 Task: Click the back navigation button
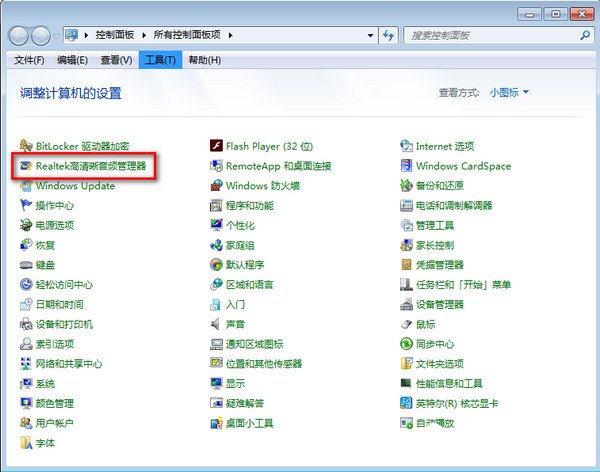pyautogui.click(x=20, y=35)
